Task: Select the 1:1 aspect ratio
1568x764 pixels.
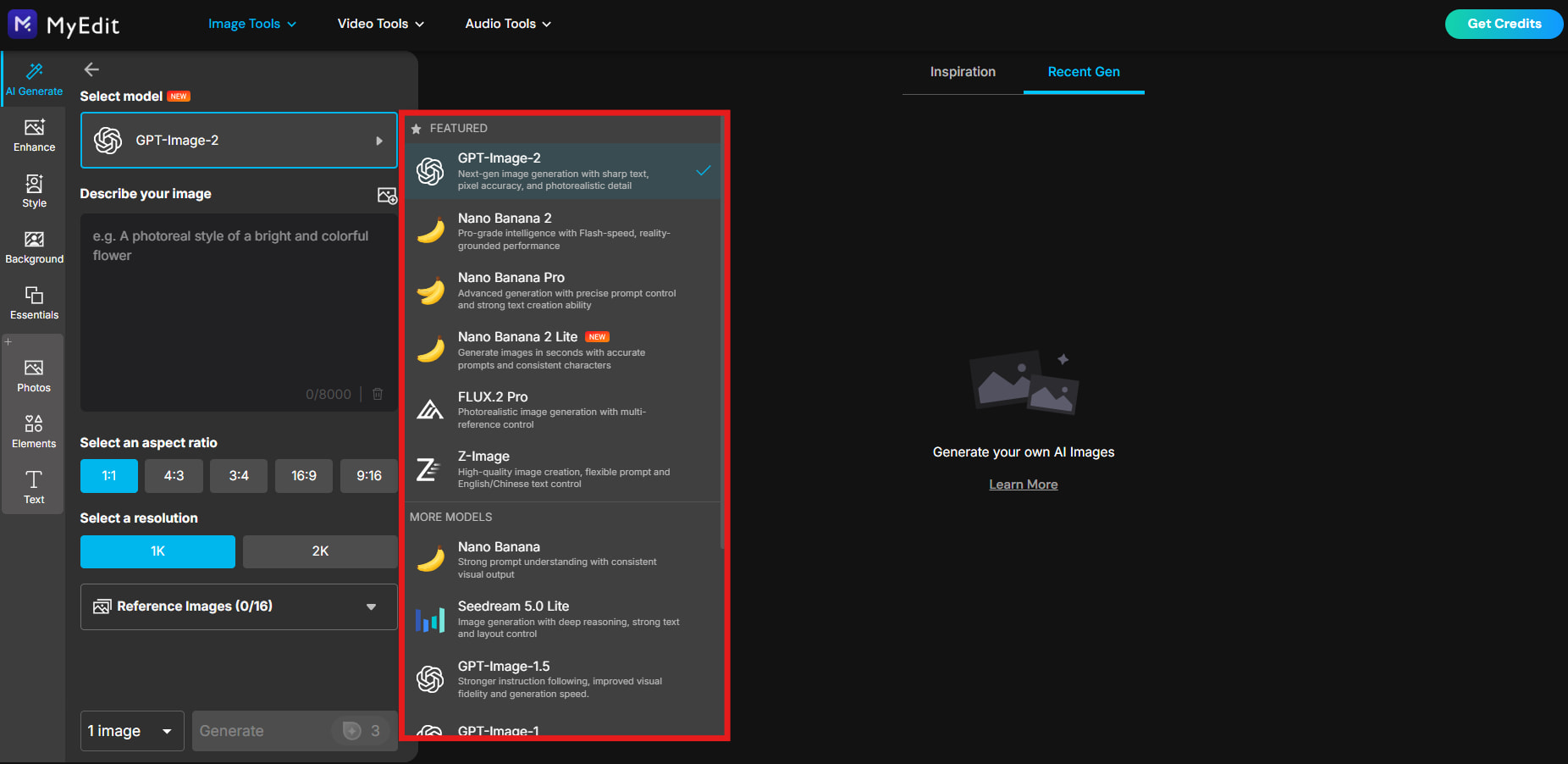Action: [109, 476]
